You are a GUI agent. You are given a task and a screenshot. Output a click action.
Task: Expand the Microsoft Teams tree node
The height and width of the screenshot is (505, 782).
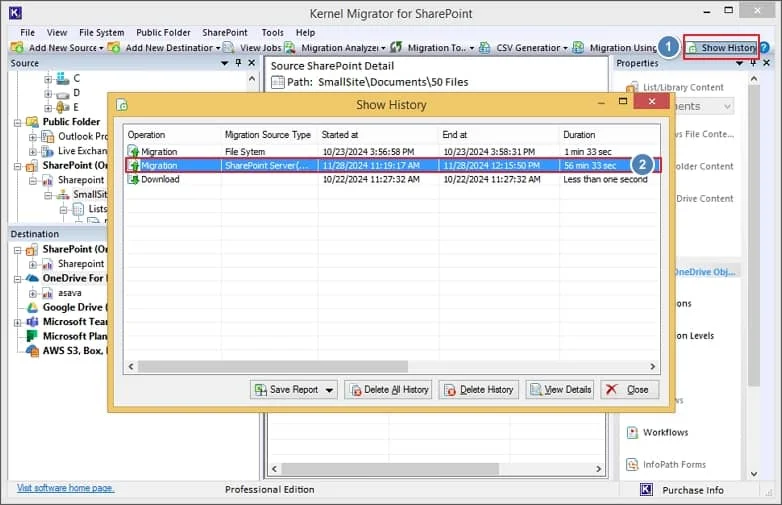tap(17, 322)
